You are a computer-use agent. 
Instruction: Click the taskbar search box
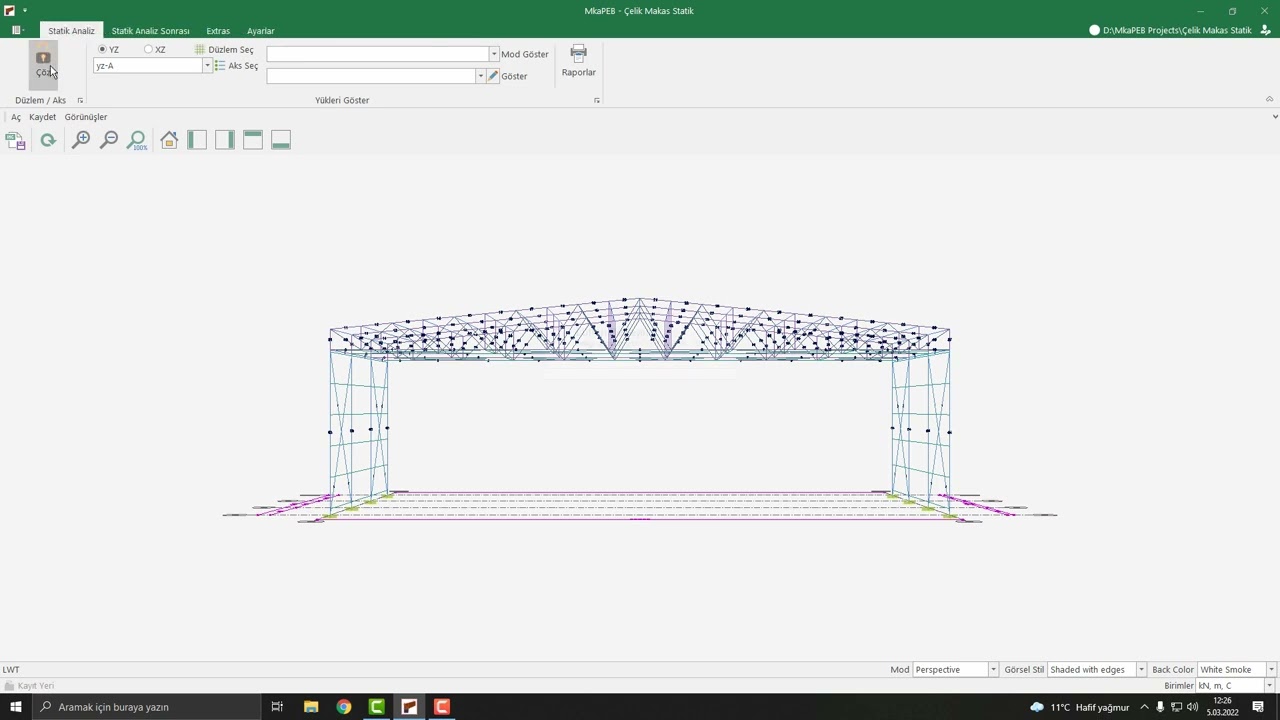click(x=146, y=707)
